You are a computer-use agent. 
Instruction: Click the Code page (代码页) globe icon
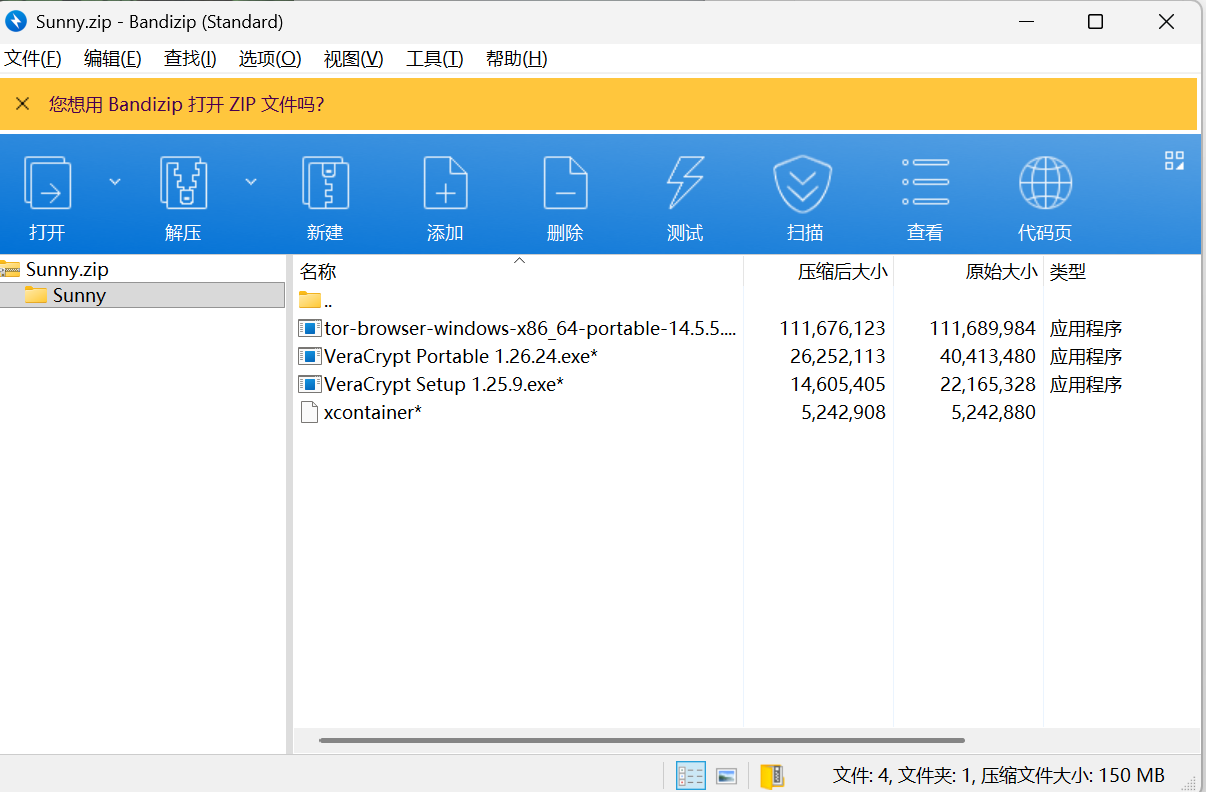point(1045,183)
